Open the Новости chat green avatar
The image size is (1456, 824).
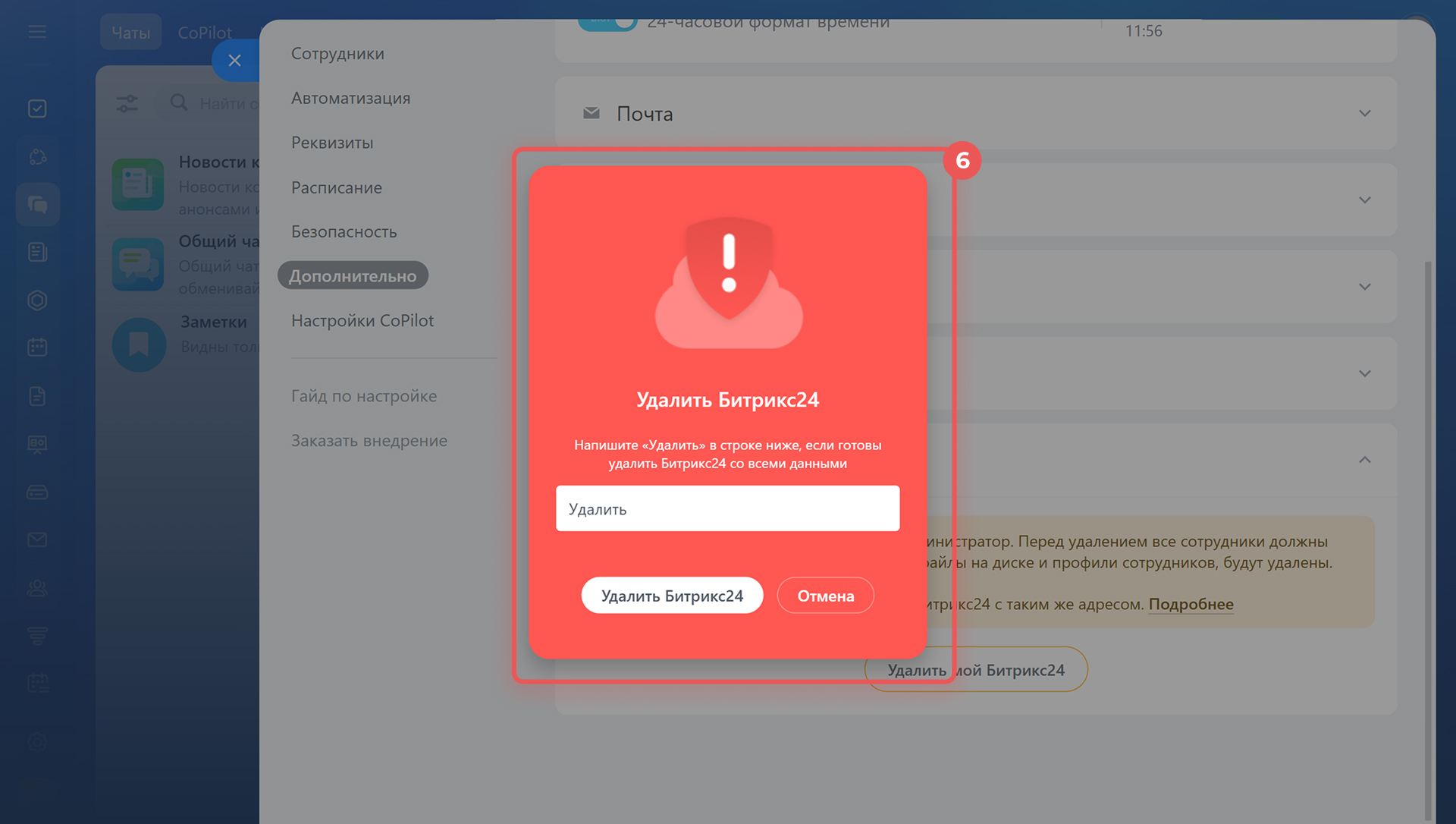(x=138, y=184)
